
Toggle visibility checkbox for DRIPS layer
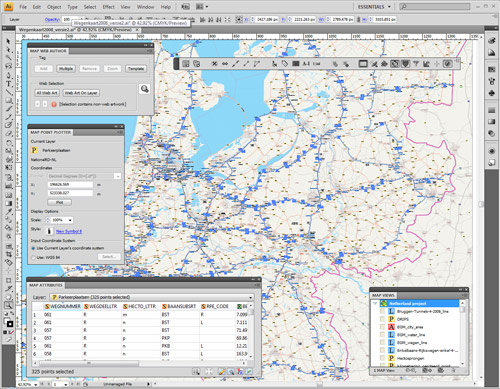tap(383, 319)
